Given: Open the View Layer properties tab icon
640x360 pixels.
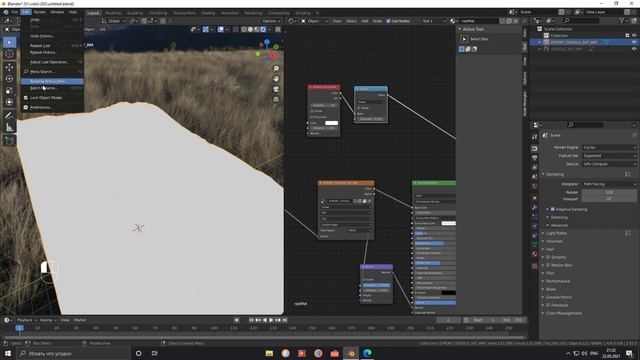Looking at the screenshot, I should (x=534, y=167).
